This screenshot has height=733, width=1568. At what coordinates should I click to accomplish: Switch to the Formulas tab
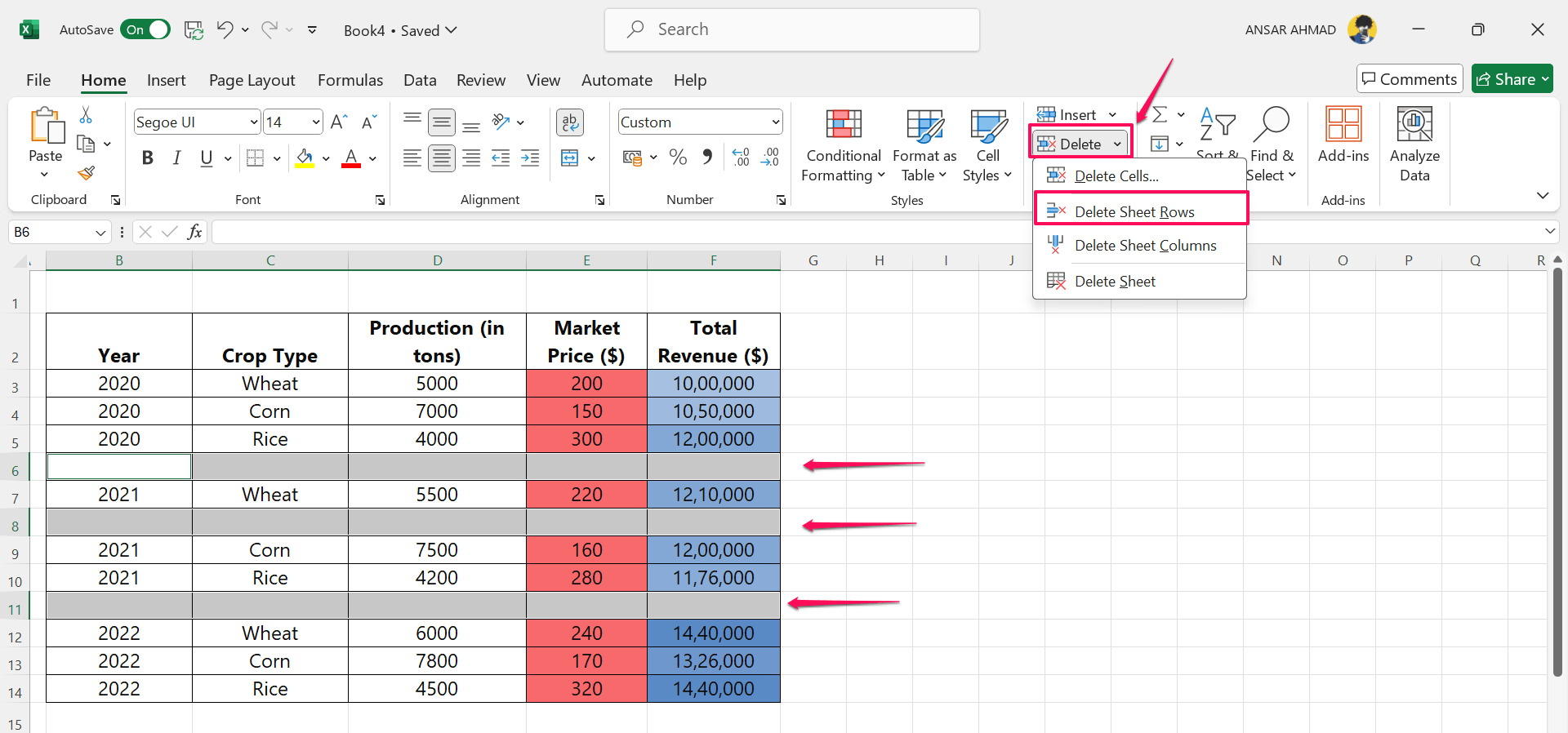pos(350,80)
